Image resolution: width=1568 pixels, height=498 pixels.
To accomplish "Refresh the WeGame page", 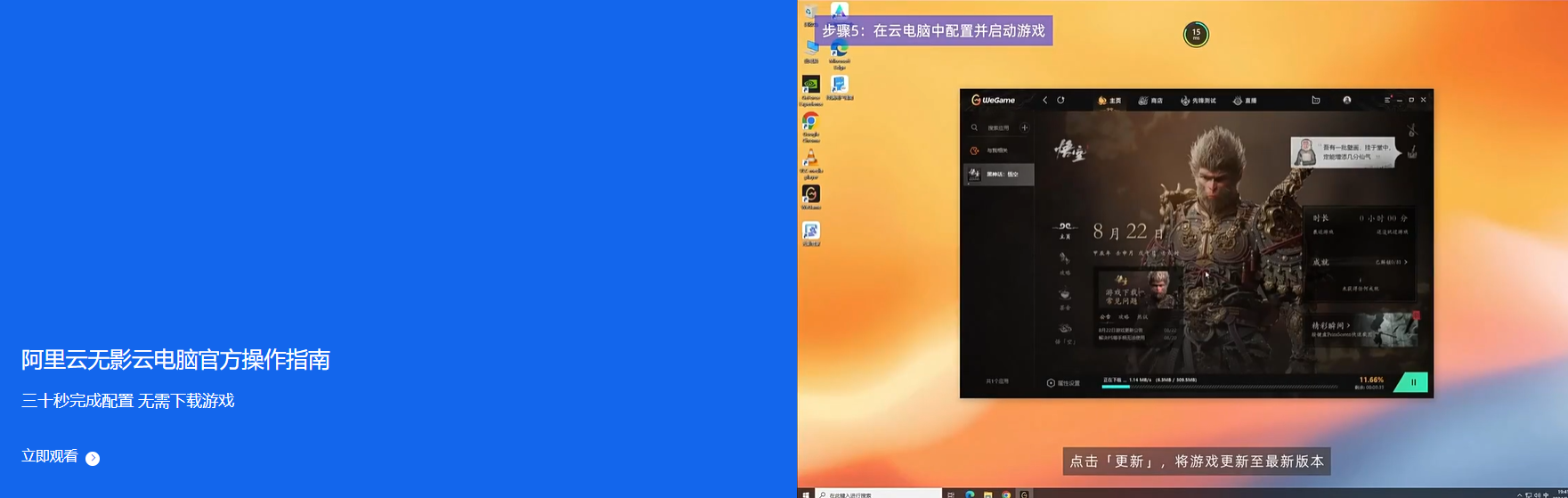I will [1060, 100].
